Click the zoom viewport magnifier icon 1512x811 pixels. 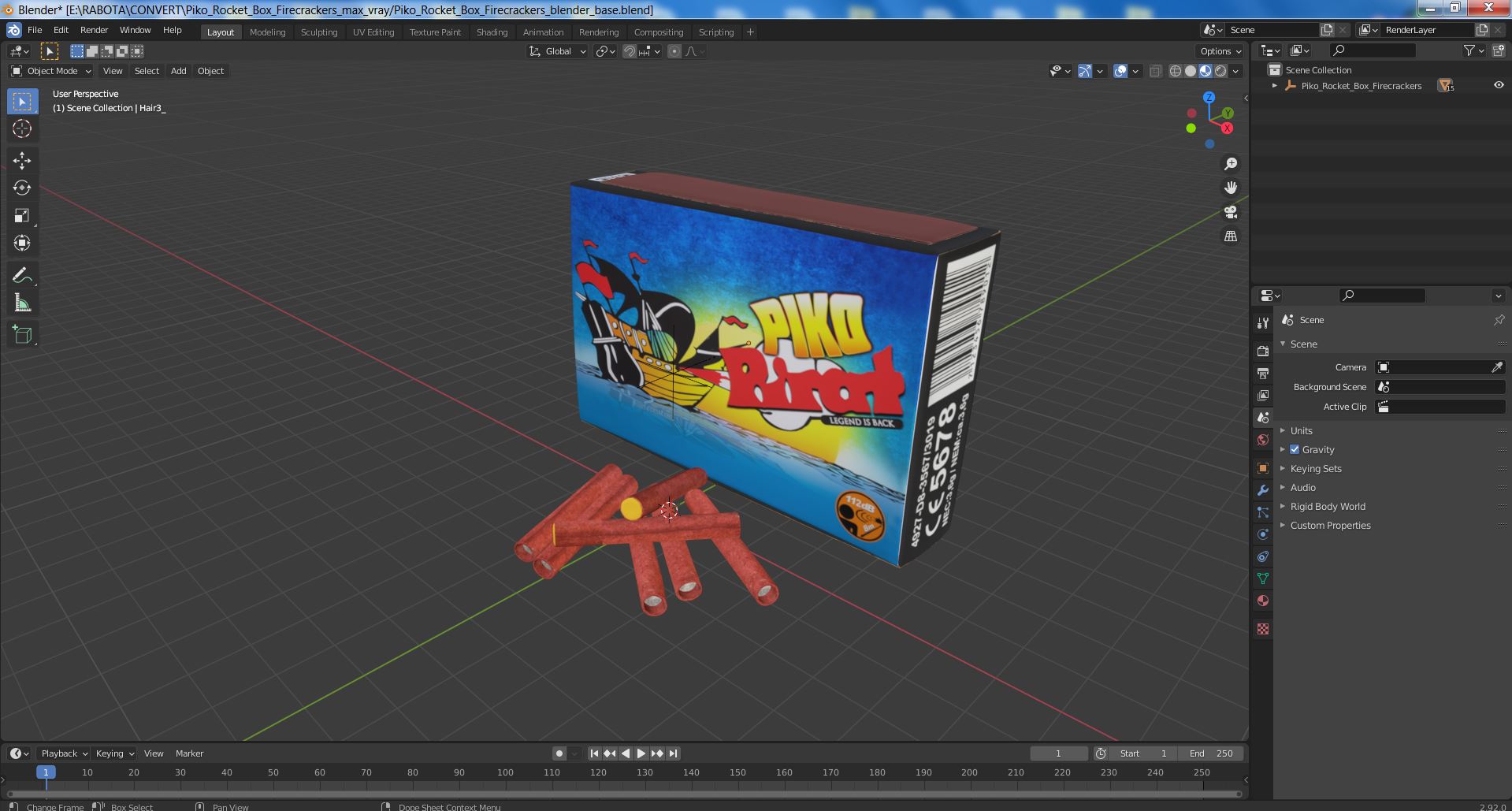(1231, 164)
